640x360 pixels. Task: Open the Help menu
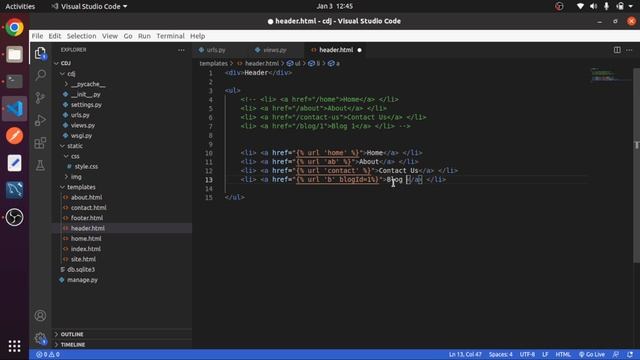198,36
